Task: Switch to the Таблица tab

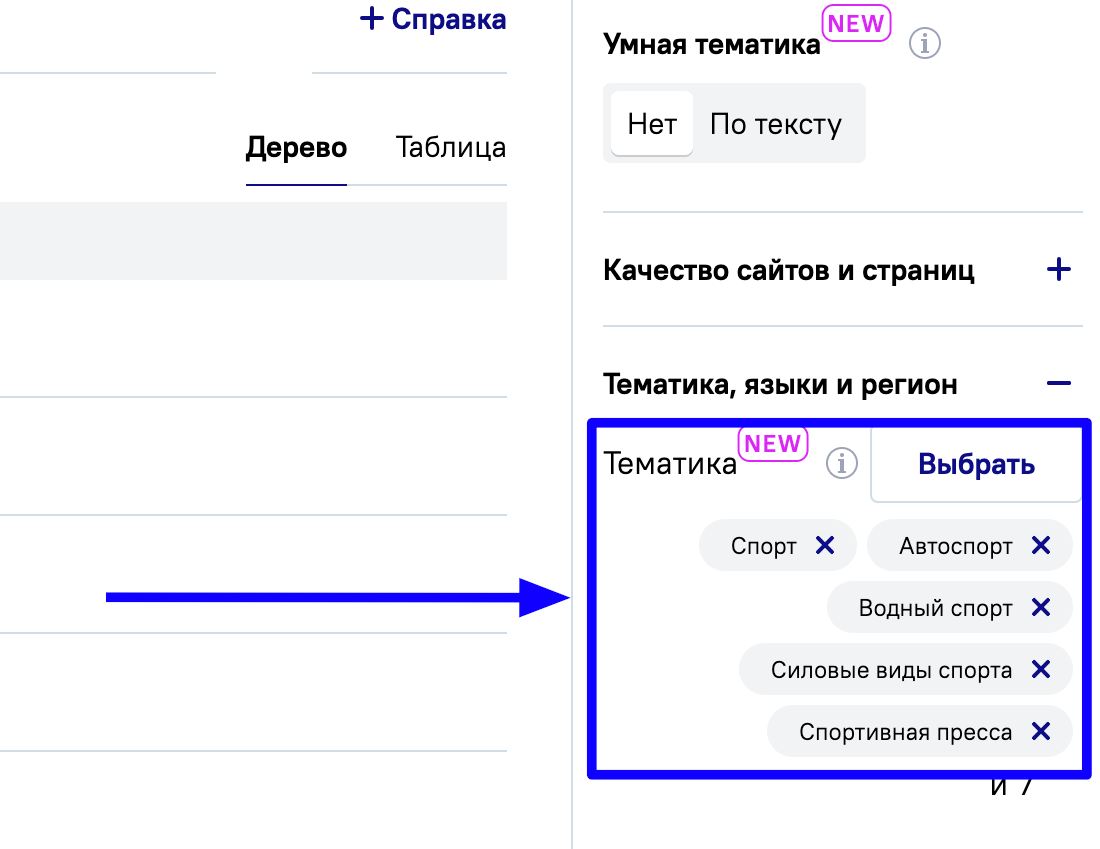Action: pos(450,149)
